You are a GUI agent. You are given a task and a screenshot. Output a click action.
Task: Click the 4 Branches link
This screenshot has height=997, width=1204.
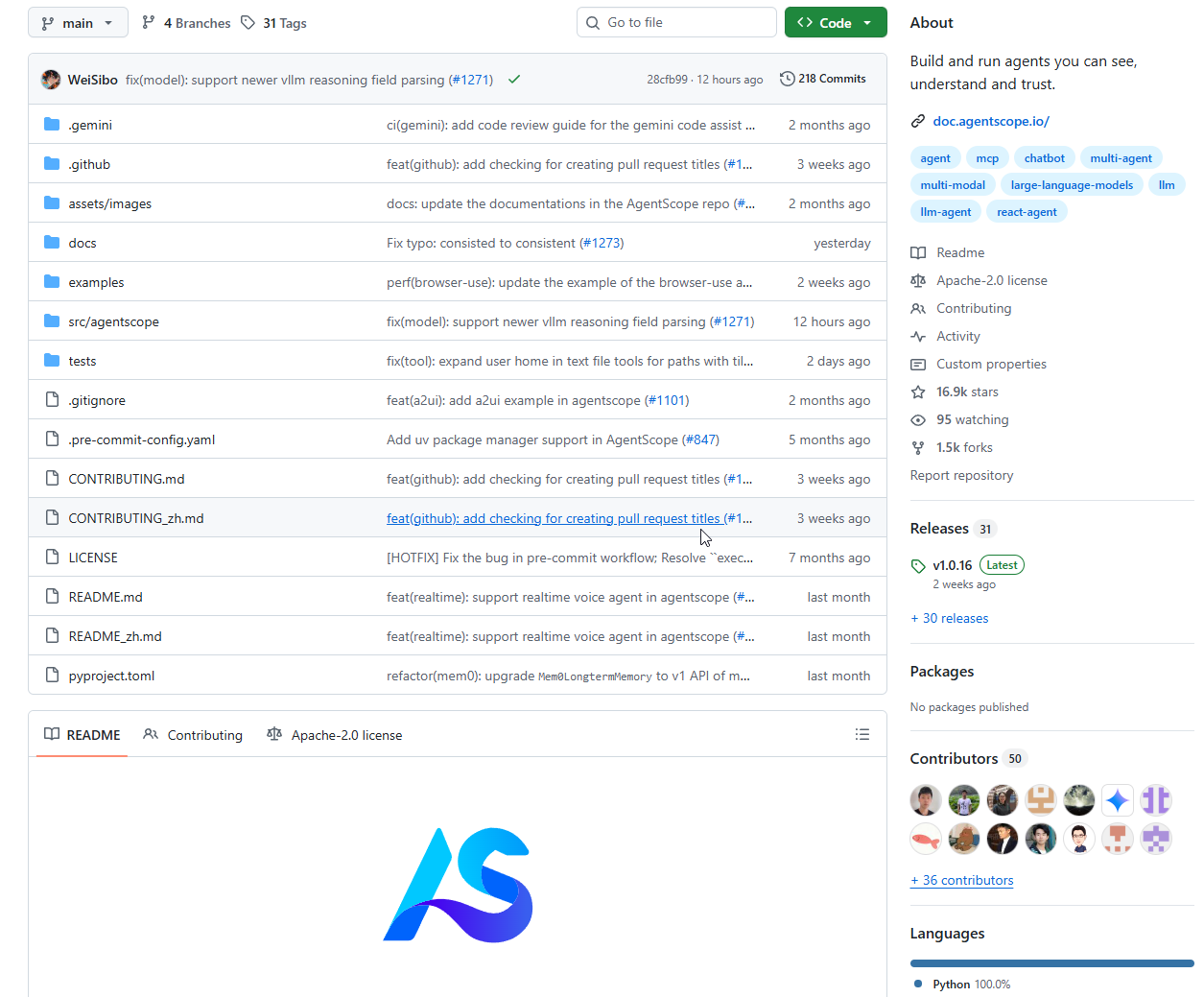[x=186, y=23]
